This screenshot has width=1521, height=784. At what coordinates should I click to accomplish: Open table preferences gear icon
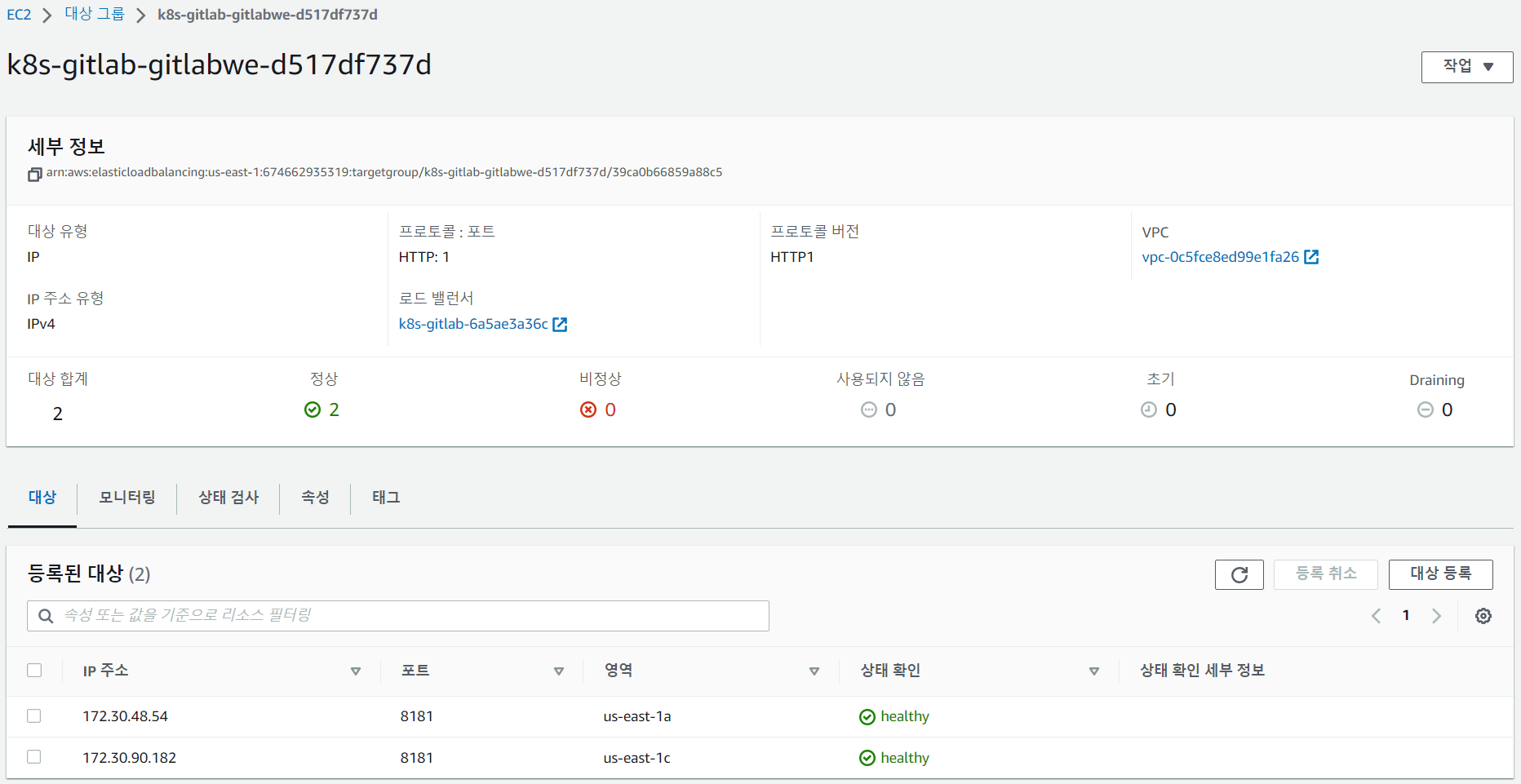click(x=1483, y=616)
